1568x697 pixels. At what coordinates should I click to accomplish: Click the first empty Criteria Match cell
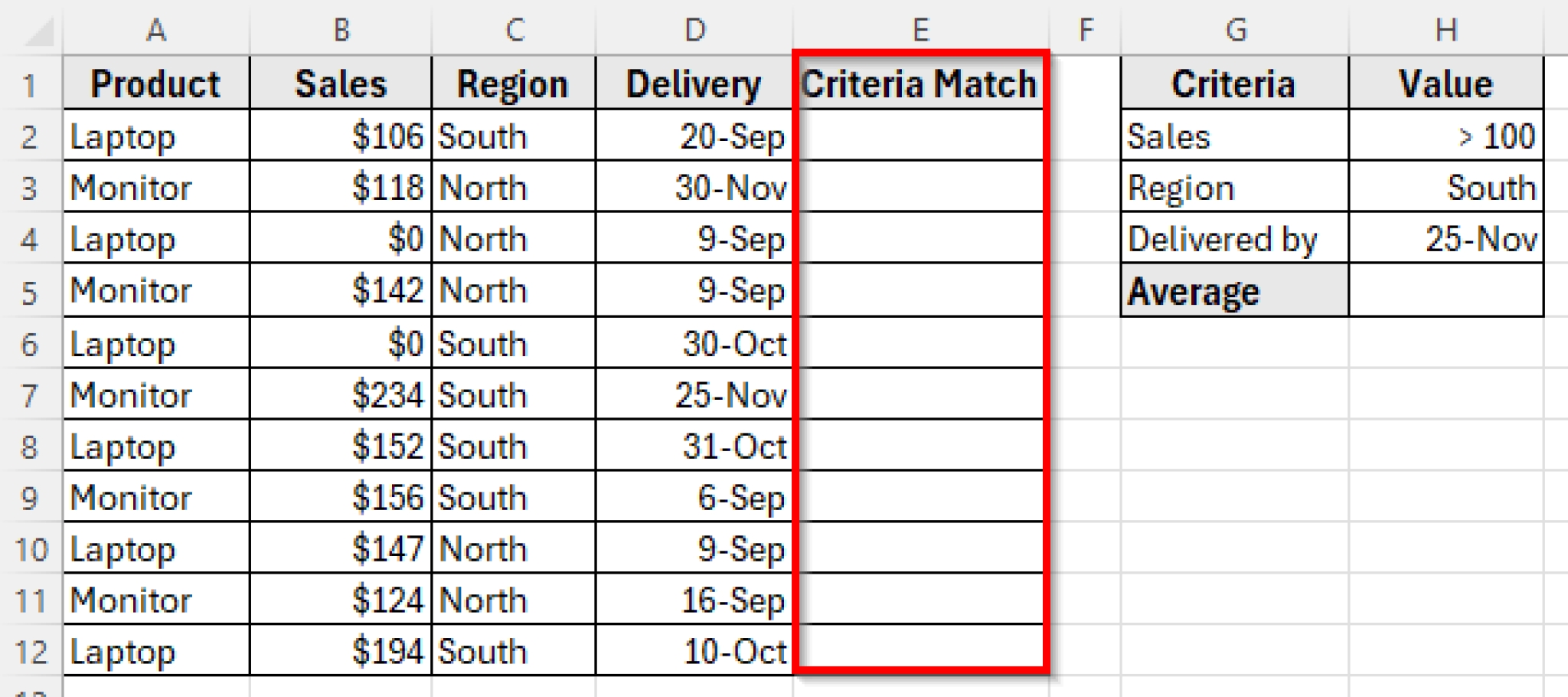pyautogui.click(x=919, y=136)
